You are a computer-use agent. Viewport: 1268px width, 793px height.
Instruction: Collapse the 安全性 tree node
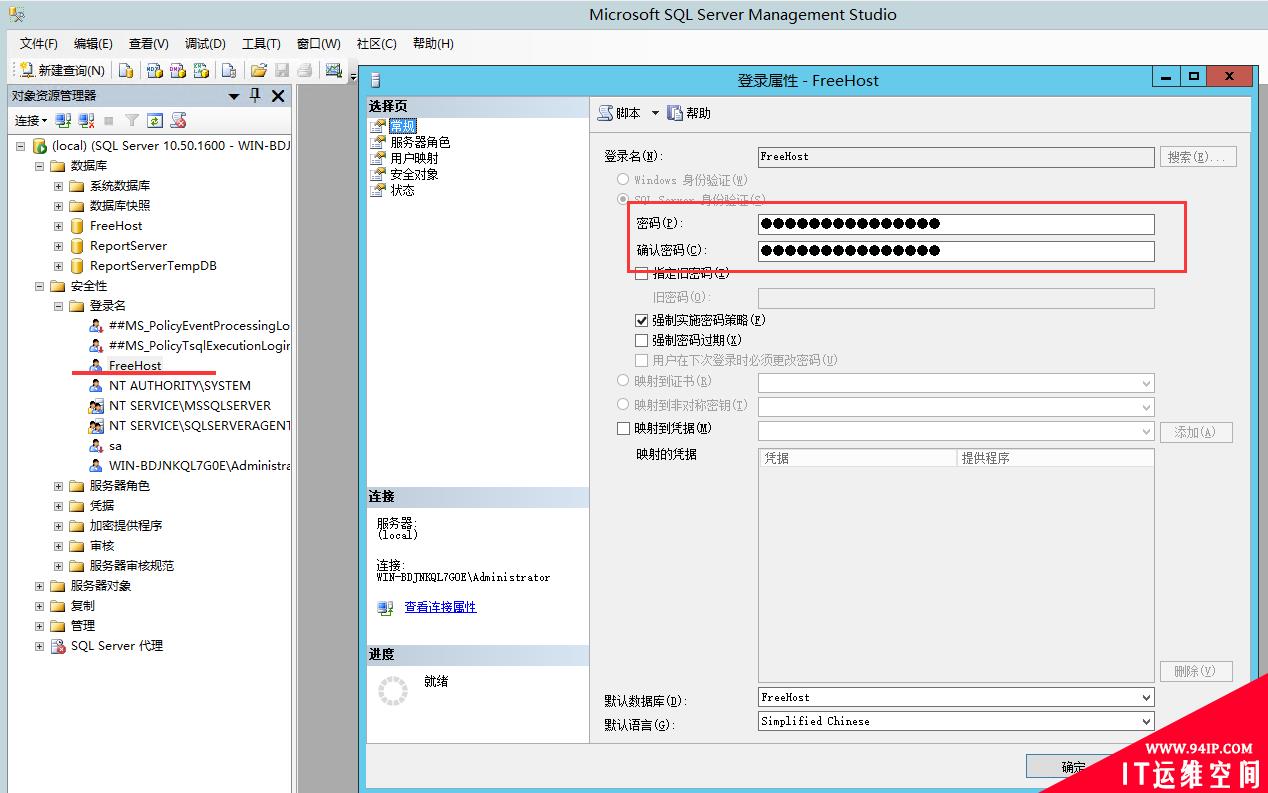pyautogui.click(x=40, y=286)
